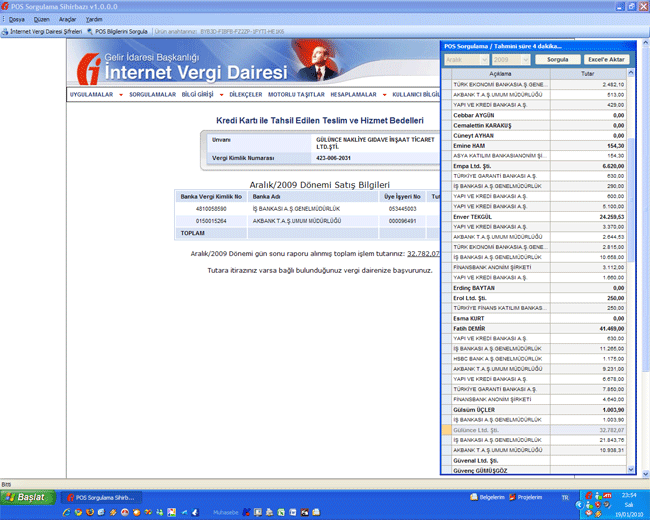
Task: Open SORGULAMALAR in the site navigation
Action: (x=153, y=95)
